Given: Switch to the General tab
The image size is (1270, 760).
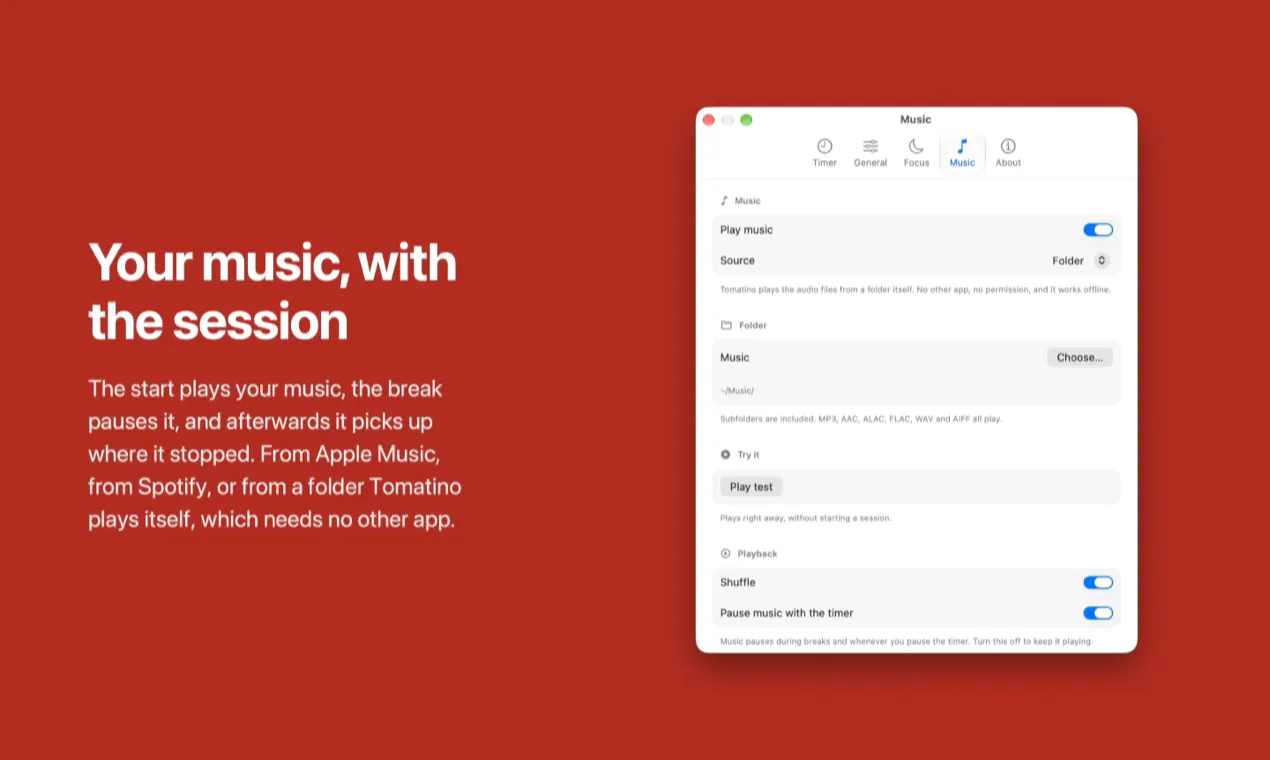Looking at the screenshot, I should coord(870,152).
